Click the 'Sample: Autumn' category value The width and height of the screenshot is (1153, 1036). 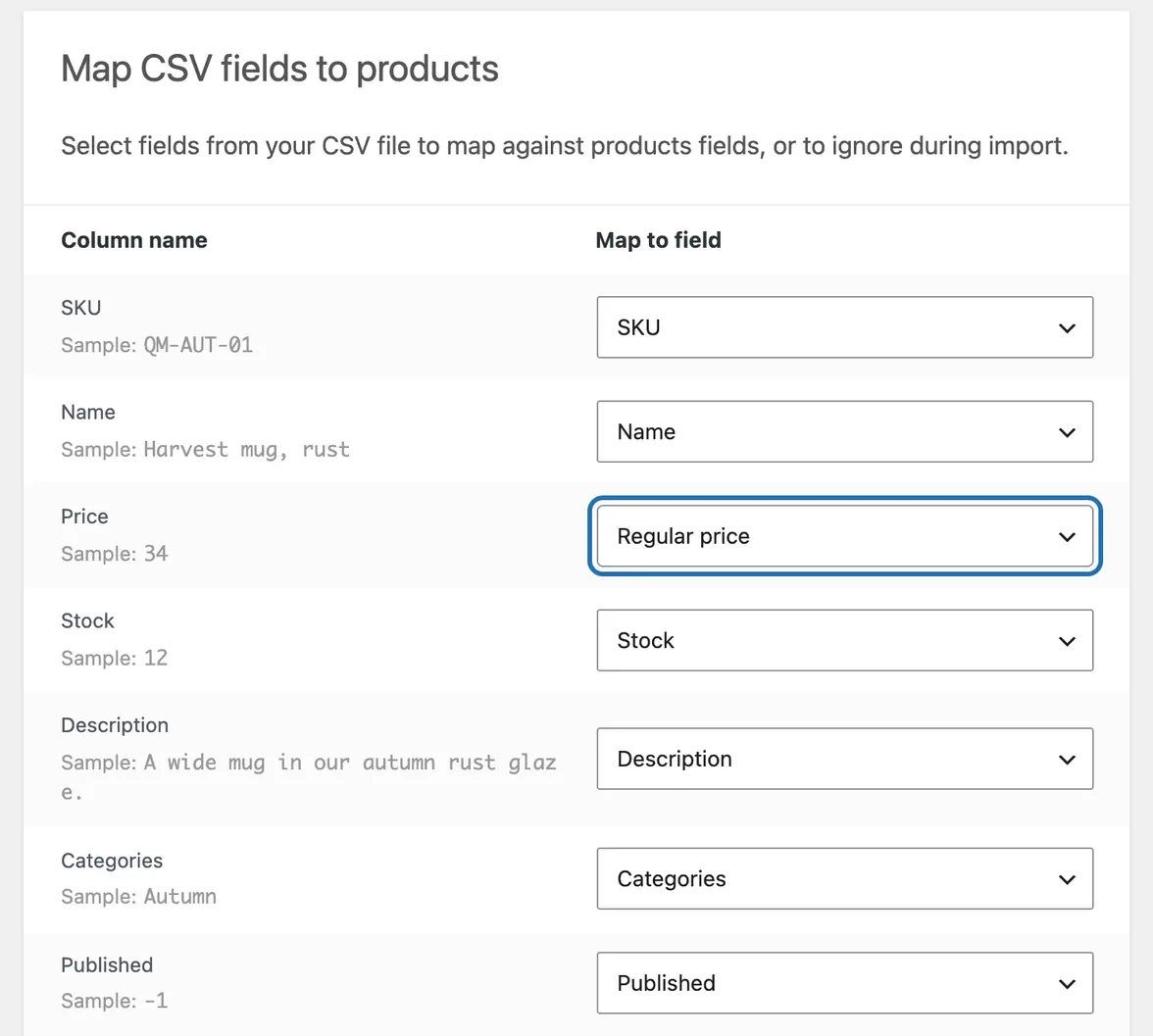pyautogui.click(x=139, y=896)
